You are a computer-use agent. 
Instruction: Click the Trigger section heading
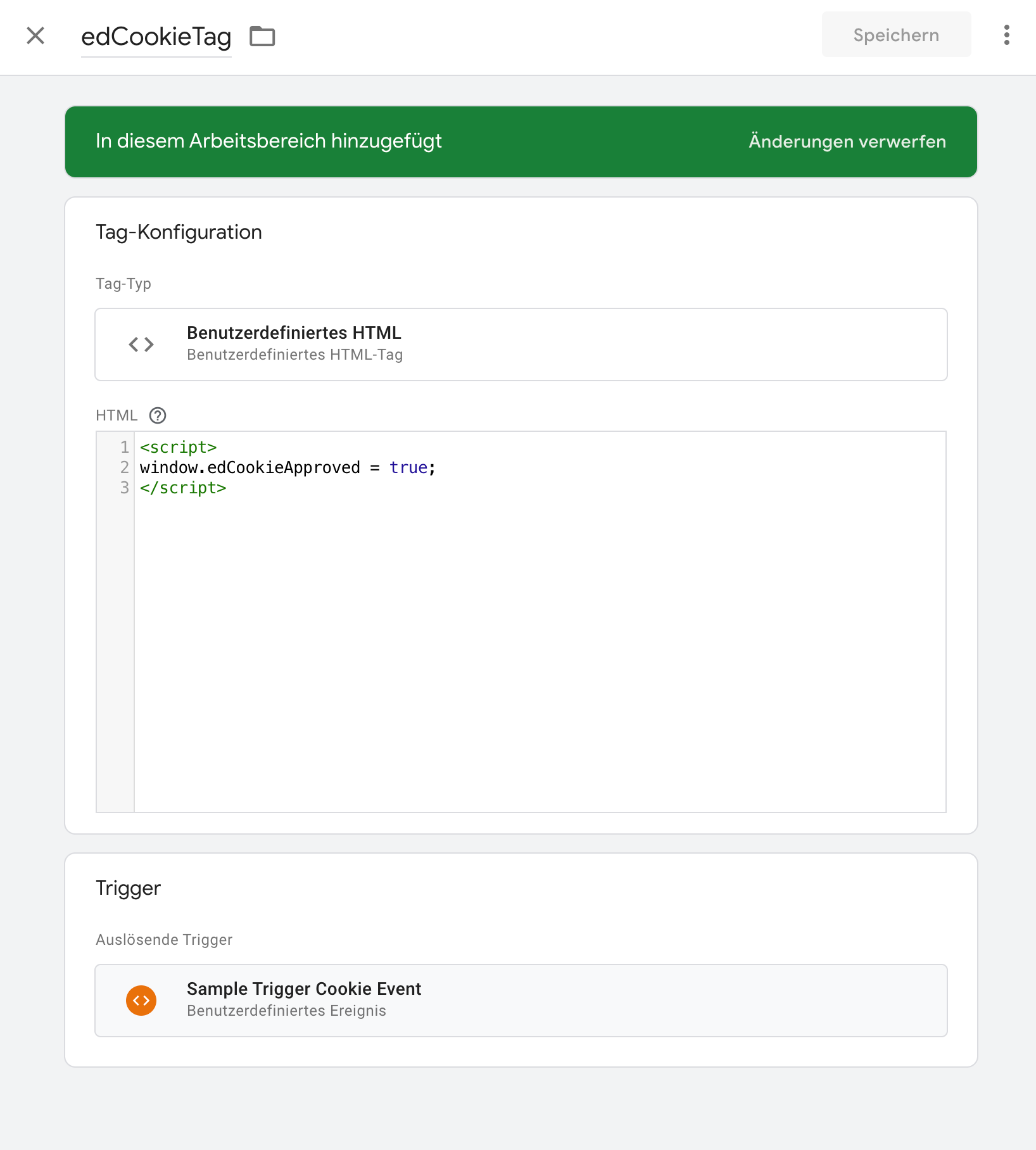tap(128, 888)
